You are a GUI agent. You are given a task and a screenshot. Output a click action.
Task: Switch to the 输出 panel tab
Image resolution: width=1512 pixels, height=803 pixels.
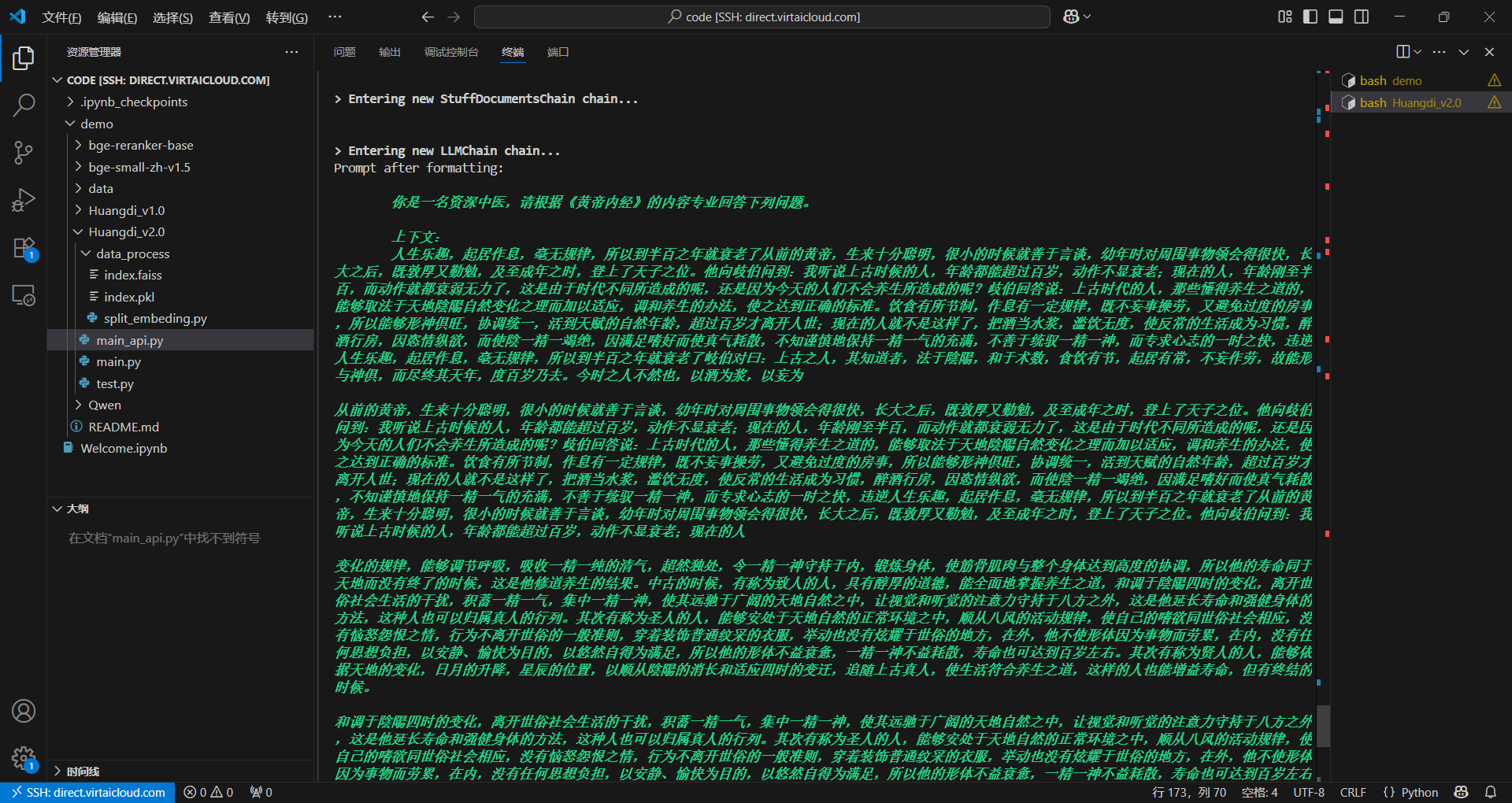tap(390, 52)
